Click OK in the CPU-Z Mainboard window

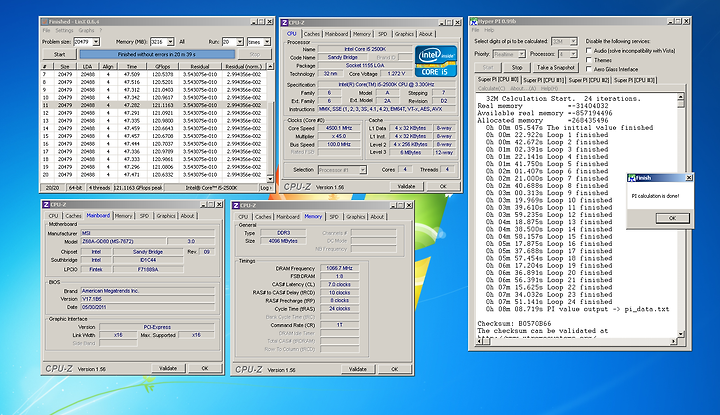tap(205, 368)
